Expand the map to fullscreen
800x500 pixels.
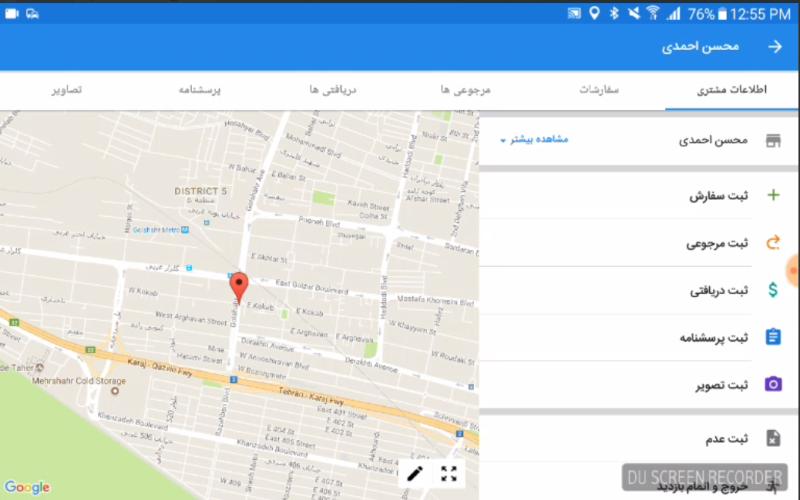coord(449,474)
